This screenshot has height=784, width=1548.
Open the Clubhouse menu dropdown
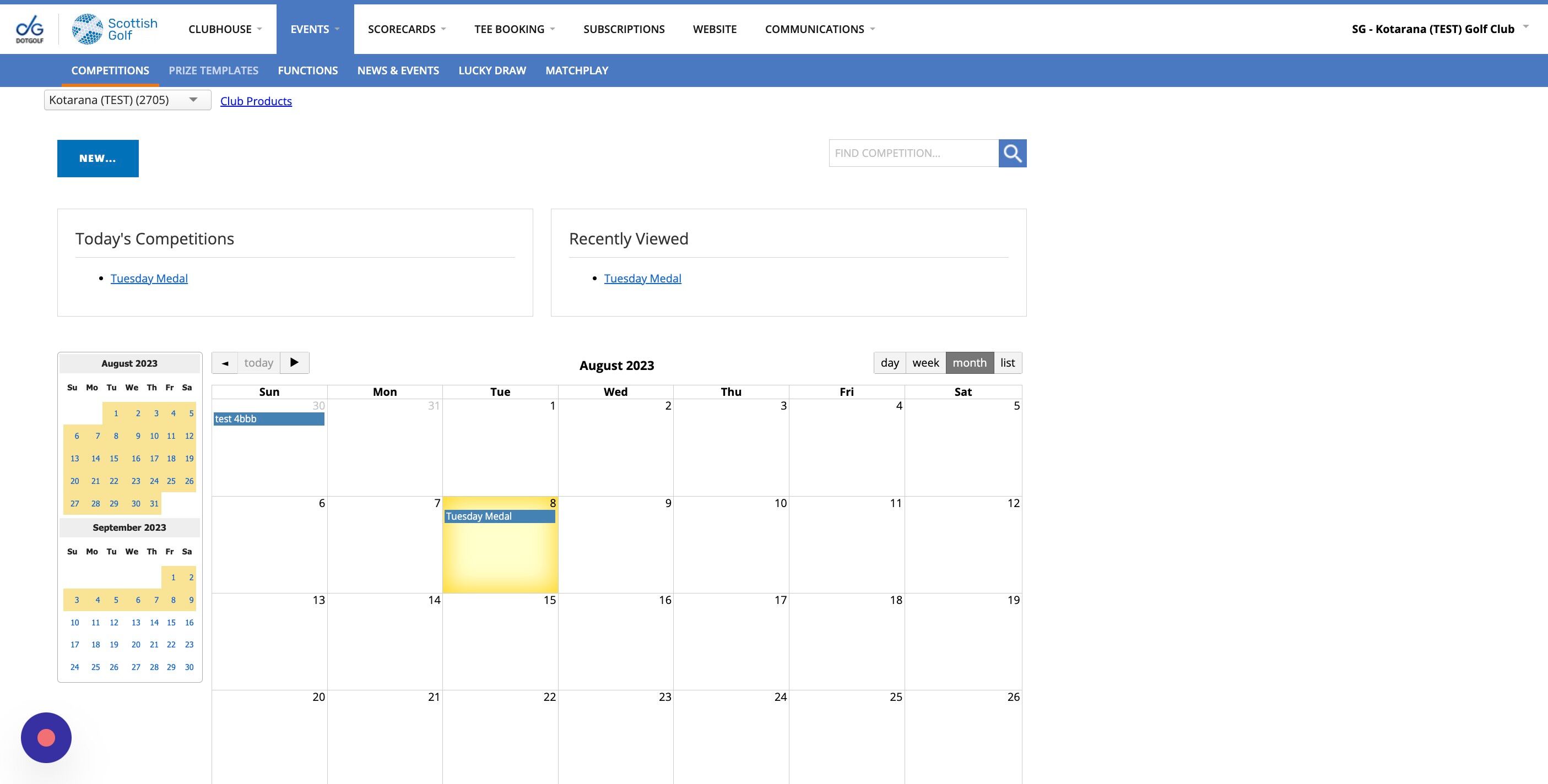click(225, 29)
